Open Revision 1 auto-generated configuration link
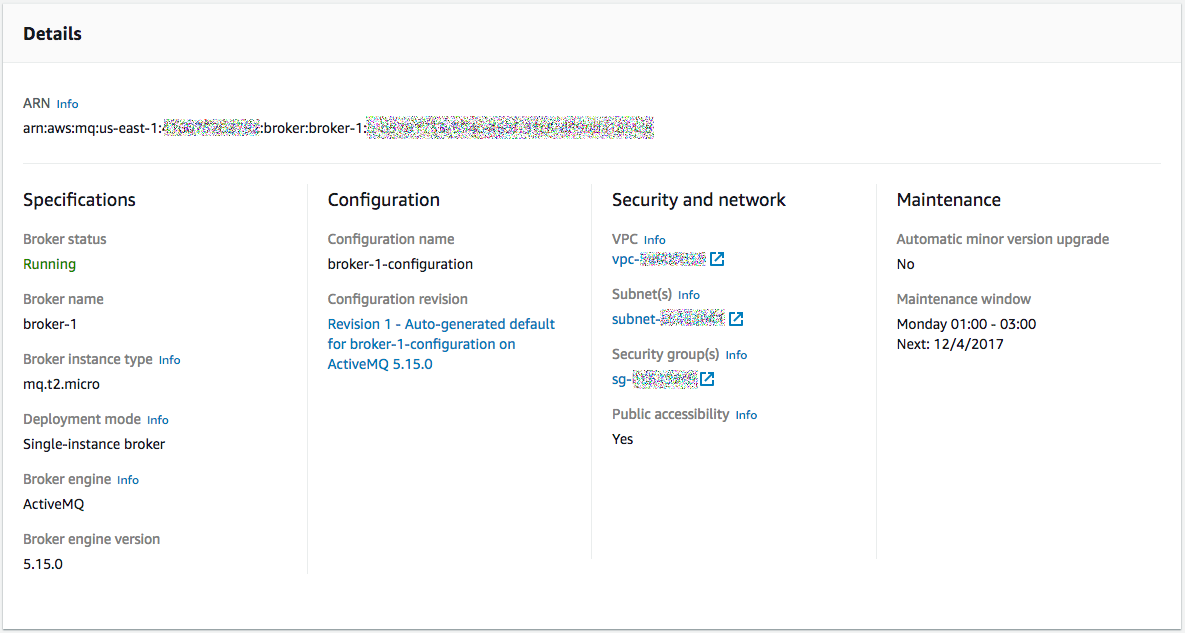The height and width of the screenshot is (633, 1185). coord(441,344)
